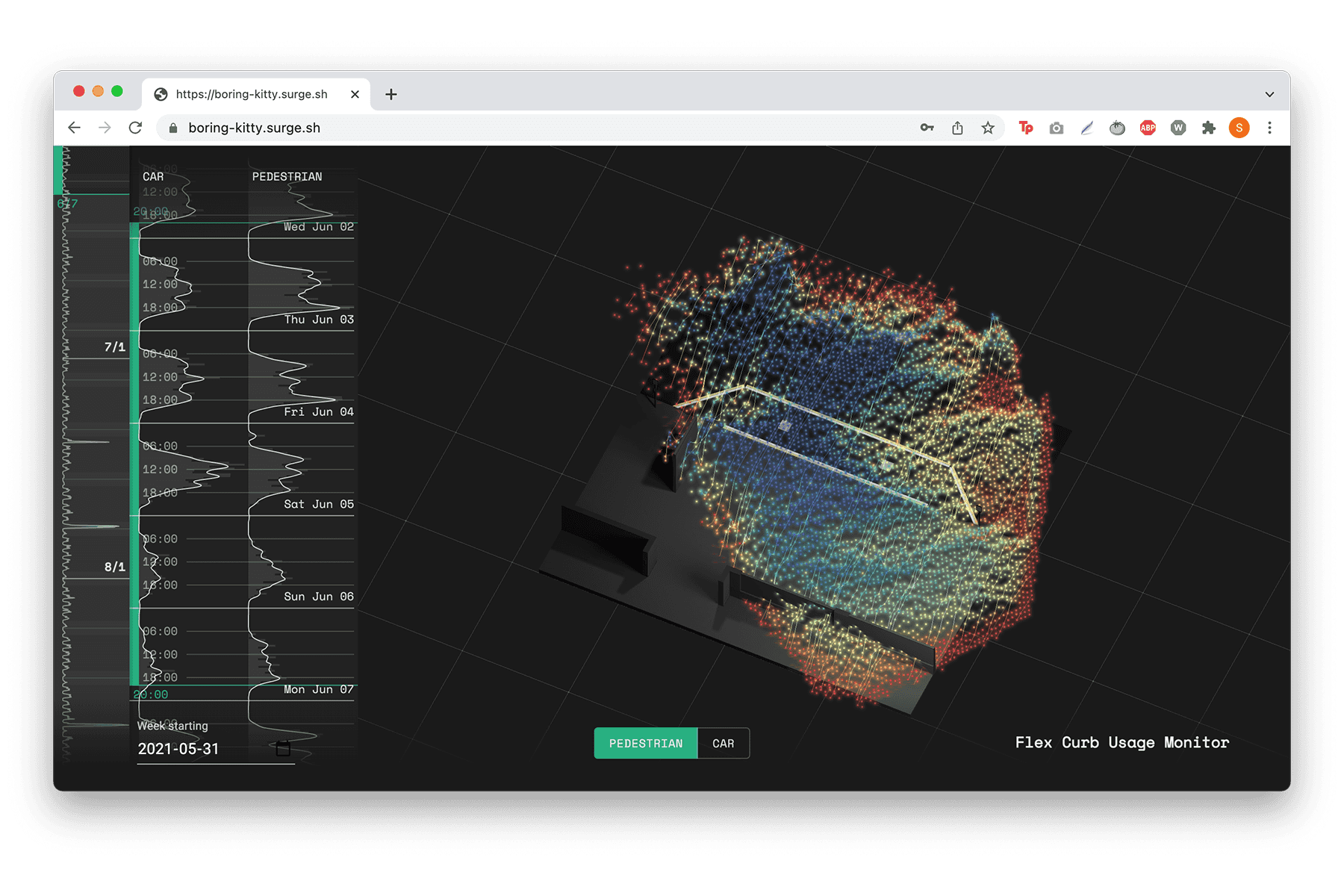The image size is (1344, 896).
Task: Click the calendar icon beside week date
Action: [x=283, y=748]
